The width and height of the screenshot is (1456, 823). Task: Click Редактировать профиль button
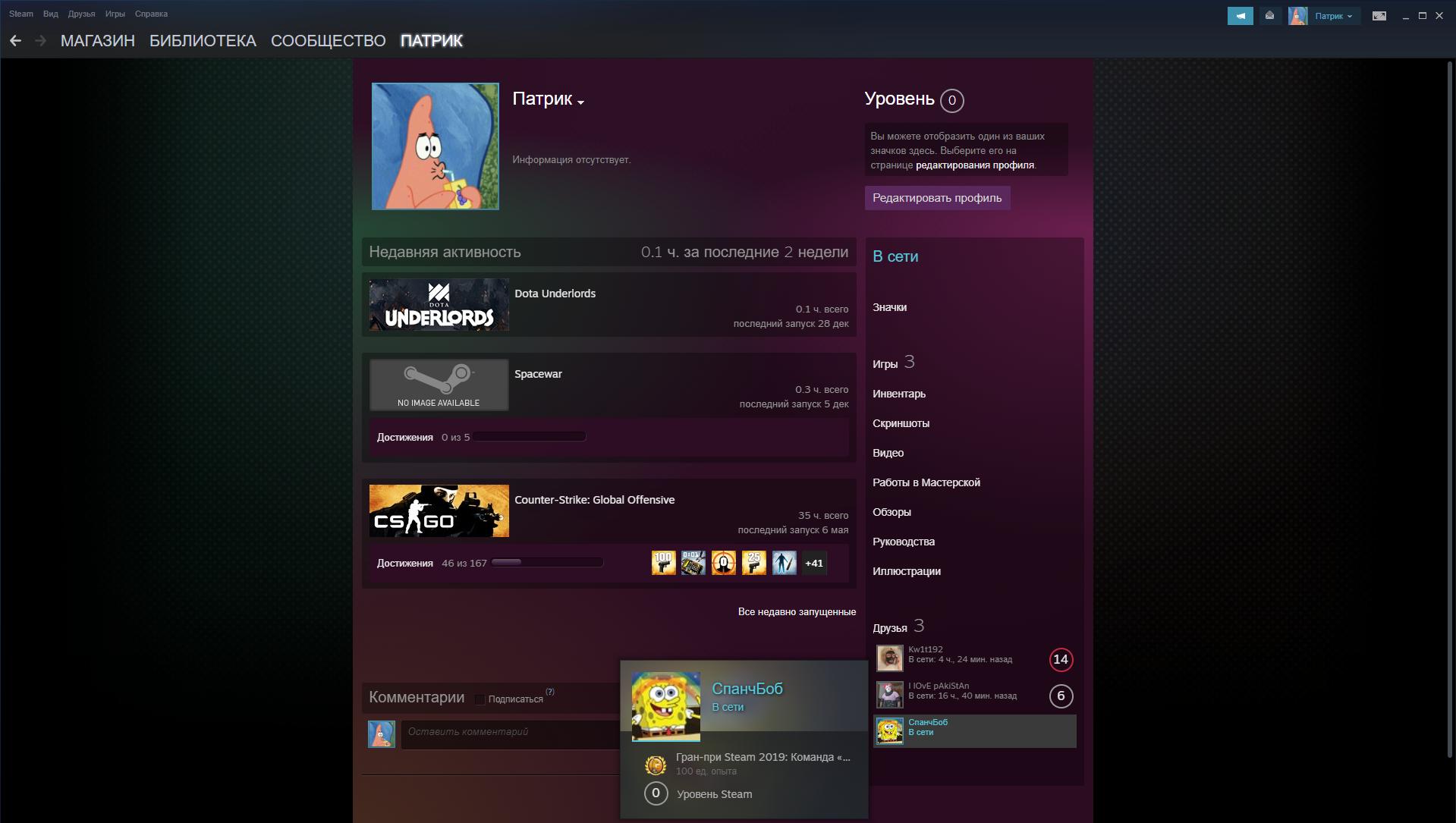(x=937, y=198)
